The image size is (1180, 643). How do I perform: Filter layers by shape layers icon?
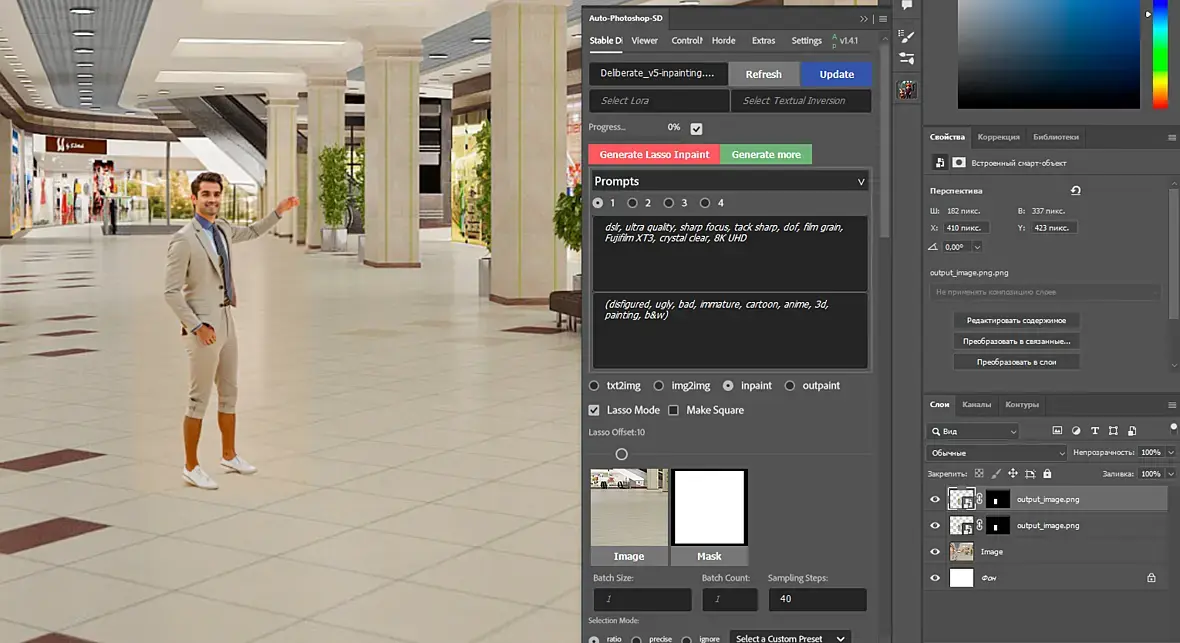pos(1113,431)
